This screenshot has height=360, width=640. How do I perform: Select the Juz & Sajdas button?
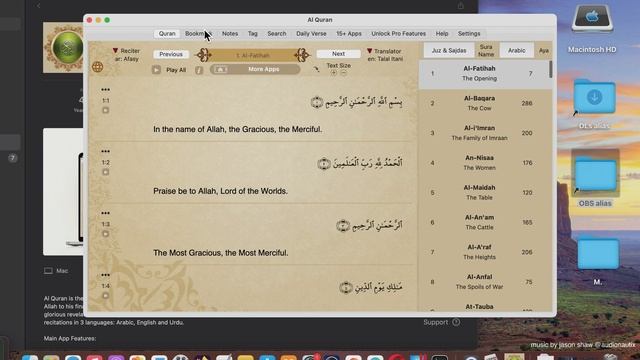coord(449,50)
